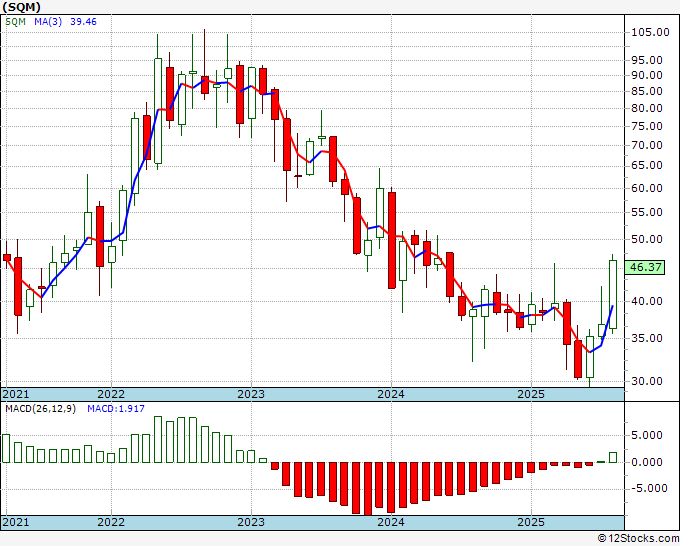This screenshot has width=680, height=546.
Task: Click the latest green candlestick near 46.37
Action: (613, 294)
